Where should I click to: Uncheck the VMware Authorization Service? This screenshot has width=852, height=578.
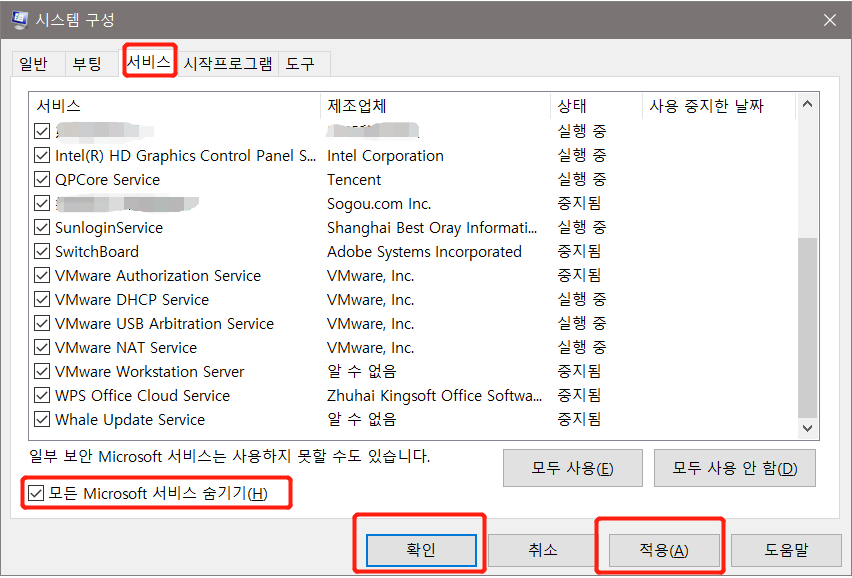coord(41,275)
